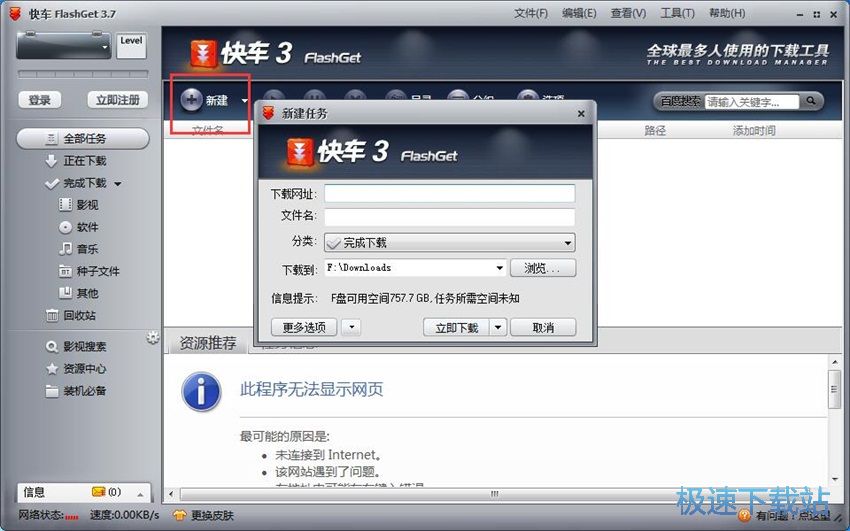Click the sidebar settings gear icon

pos(153,338)
